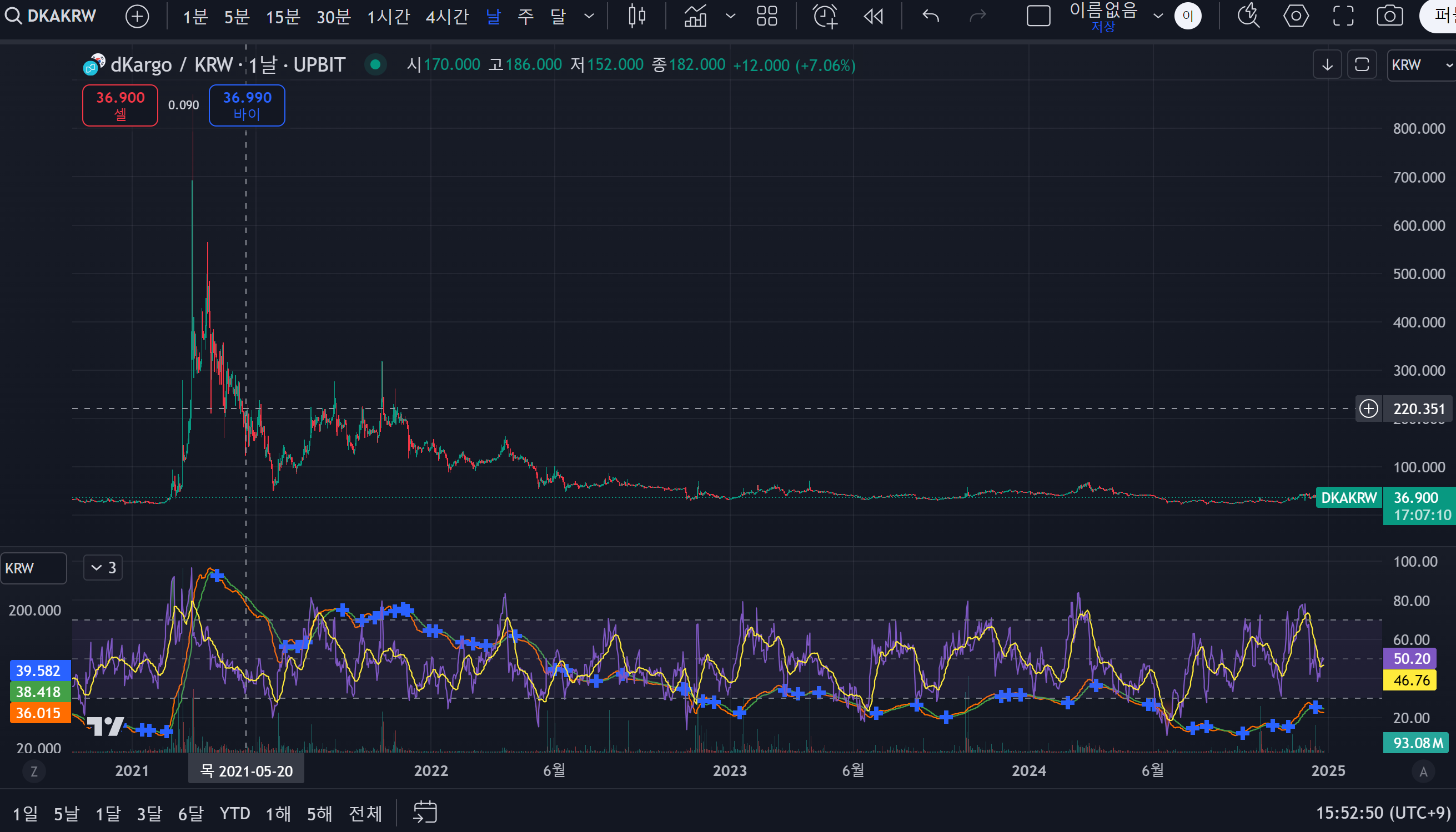Open the indicators icon
Viewport: 1456px width, 832px height.
pyautogui.click(x=696, y=16)
